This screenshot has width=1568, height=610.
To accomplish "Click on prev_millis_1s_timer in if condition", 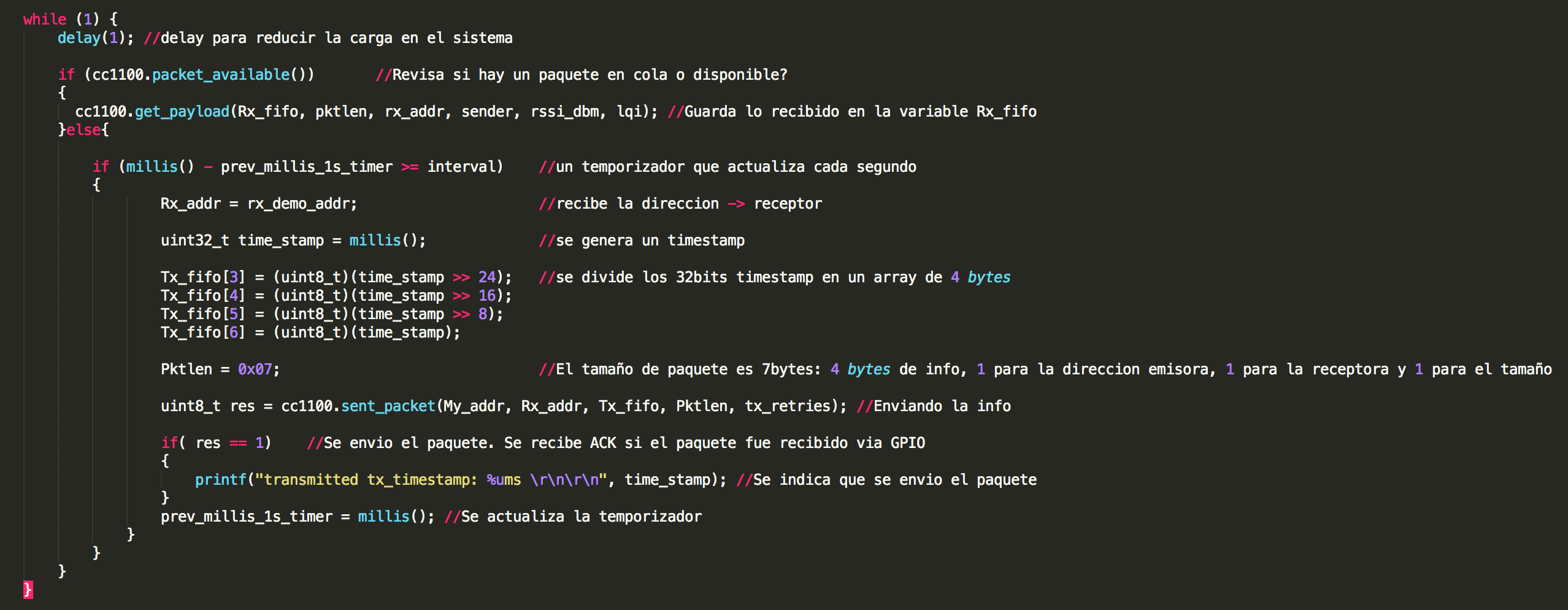I will 306,167.
